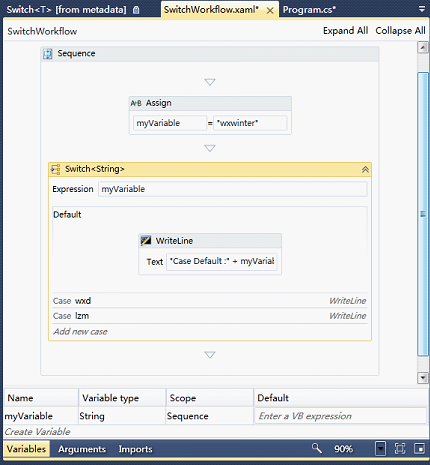Click the Switch<String> activity icon
The width and height of the screenshot is (430, 465).
click(55, 169)
